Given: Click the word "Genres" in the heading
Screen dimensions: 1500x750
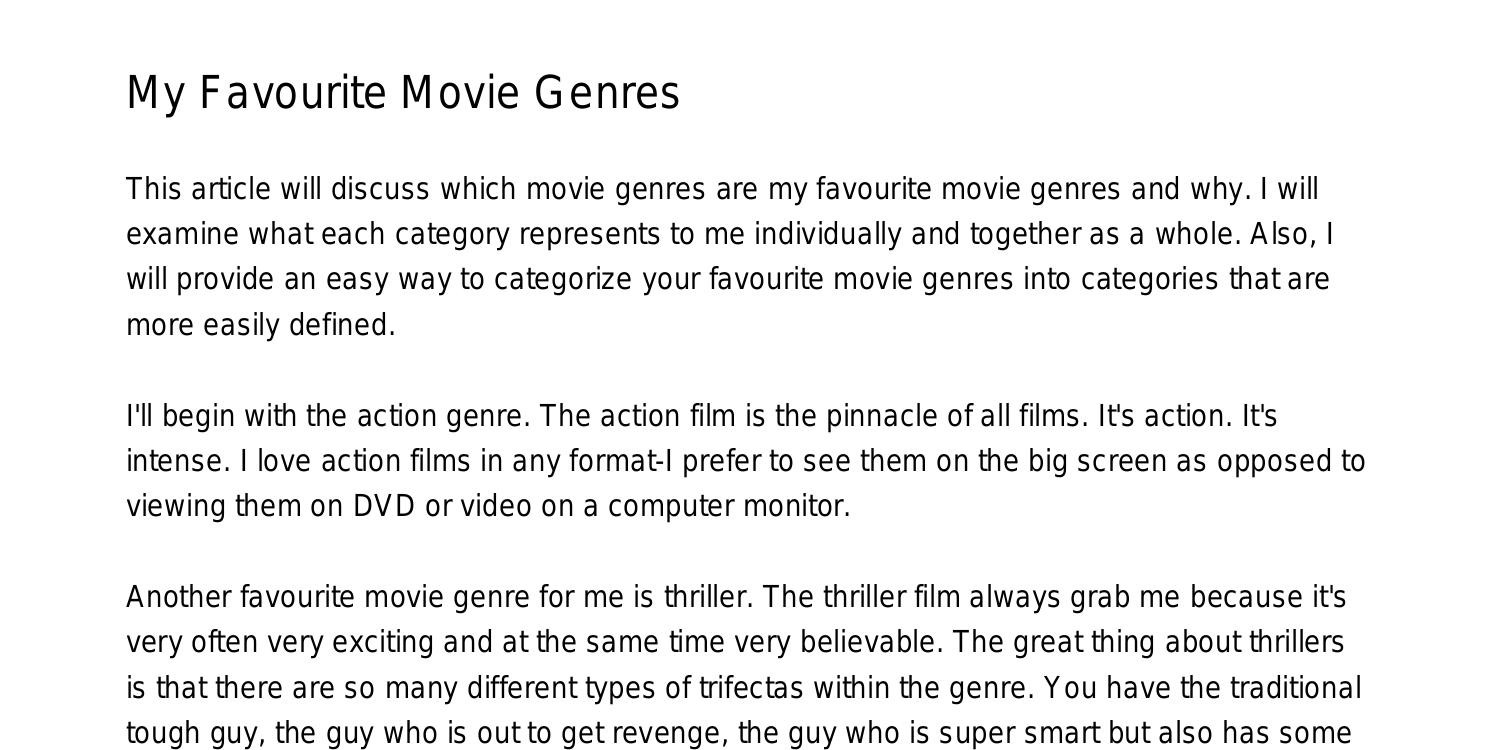Looking at the screenshot, I should click(607, 93).
